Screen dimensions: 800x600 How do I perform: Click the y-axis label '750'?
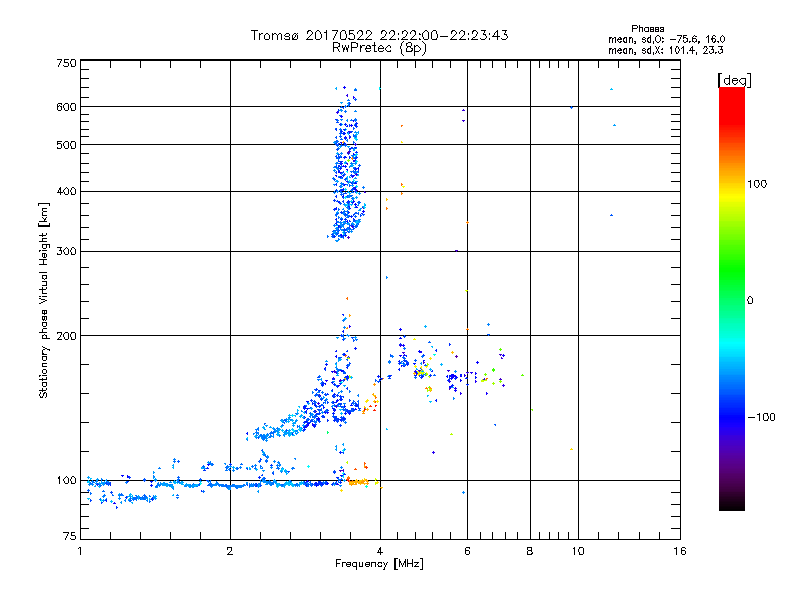pyautogui.click(x=66, y=63)
